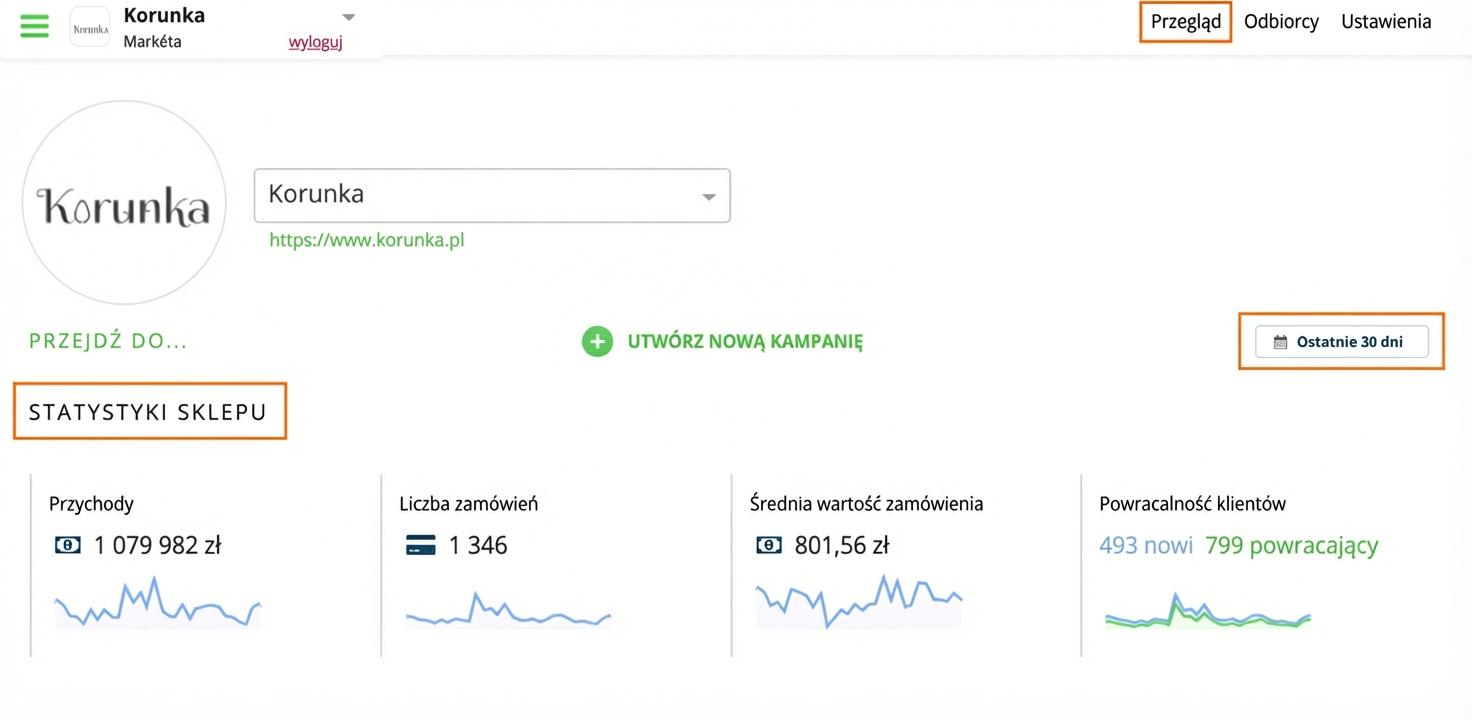Click the Powracalność klientów sparkline chart
The height and width of the screenshot is (720, 1472).
tap(1207, 610)
